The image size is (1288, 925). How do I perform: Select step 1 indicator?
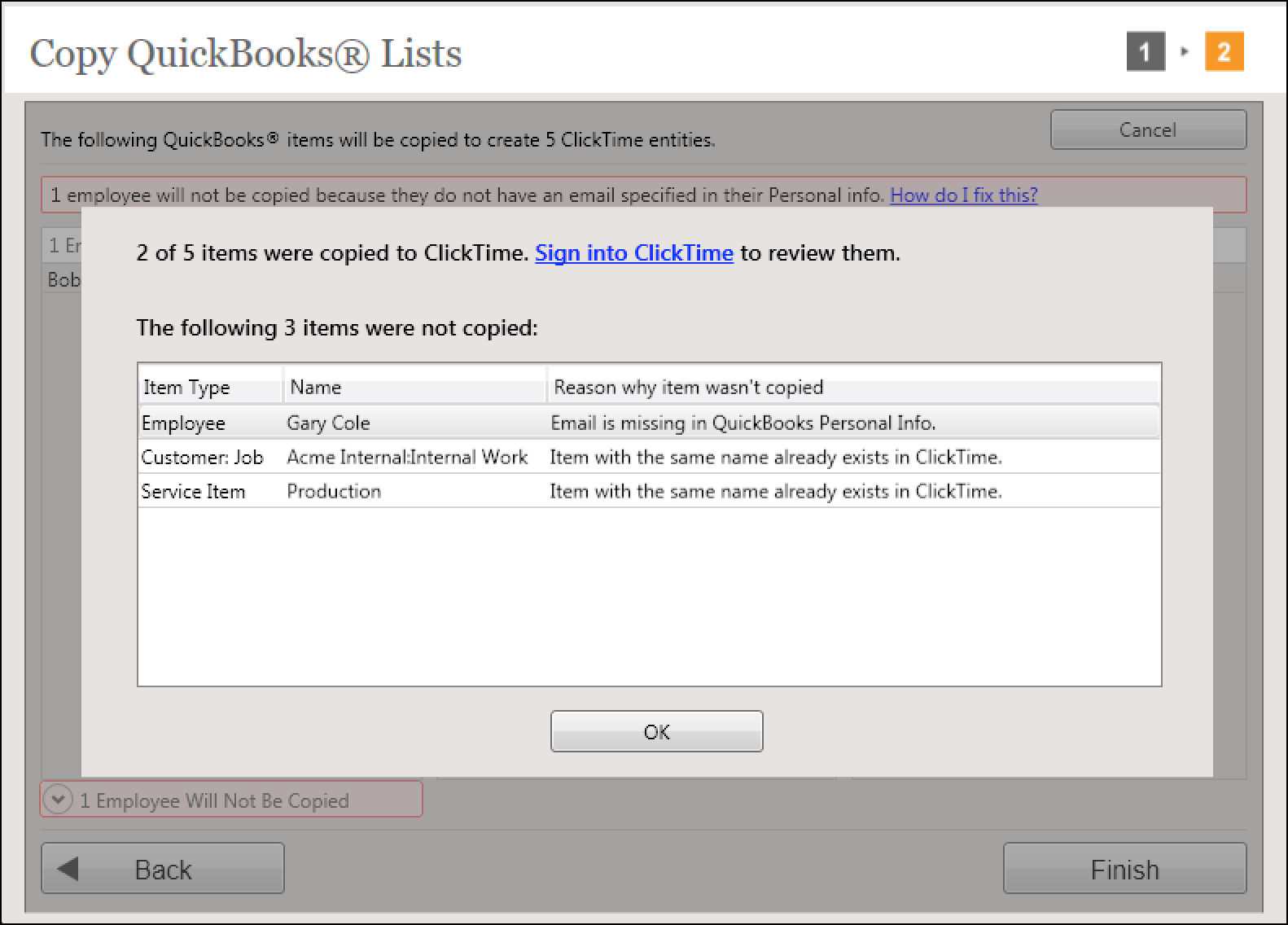1146,52
